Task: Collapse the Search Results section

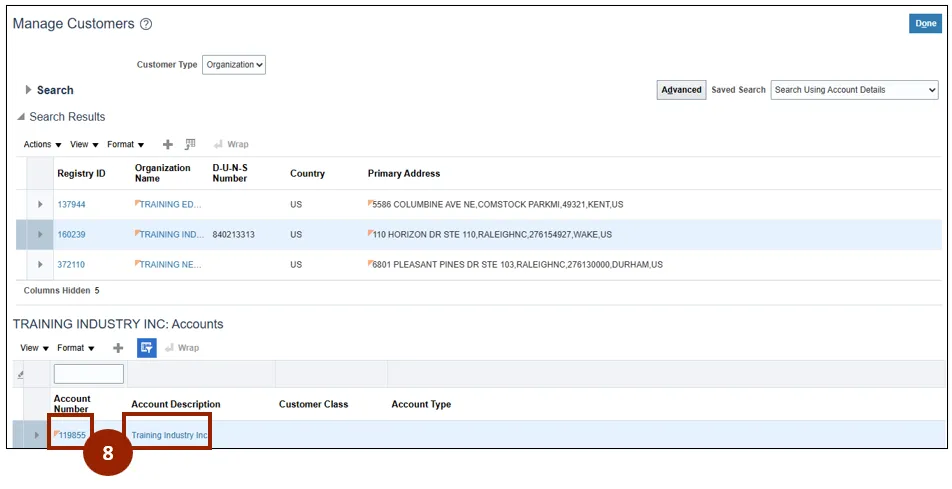Action: tap(22, 117)
